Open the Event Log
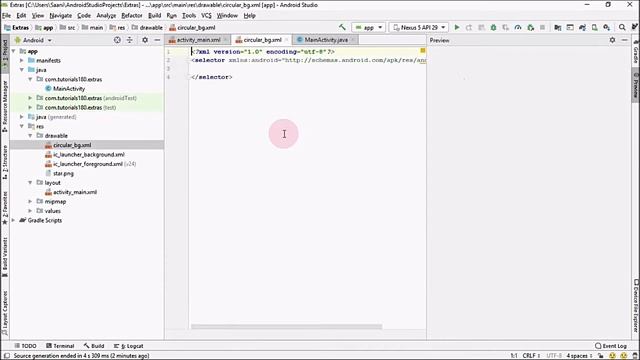Image resolution: width=640 pixels, height=360 pixels. [x=611, y=346]
